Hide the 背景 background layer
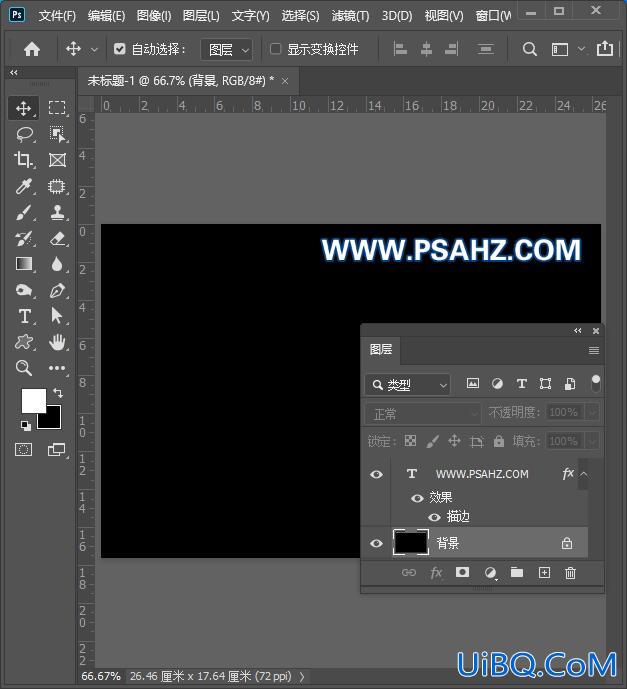 376,544
